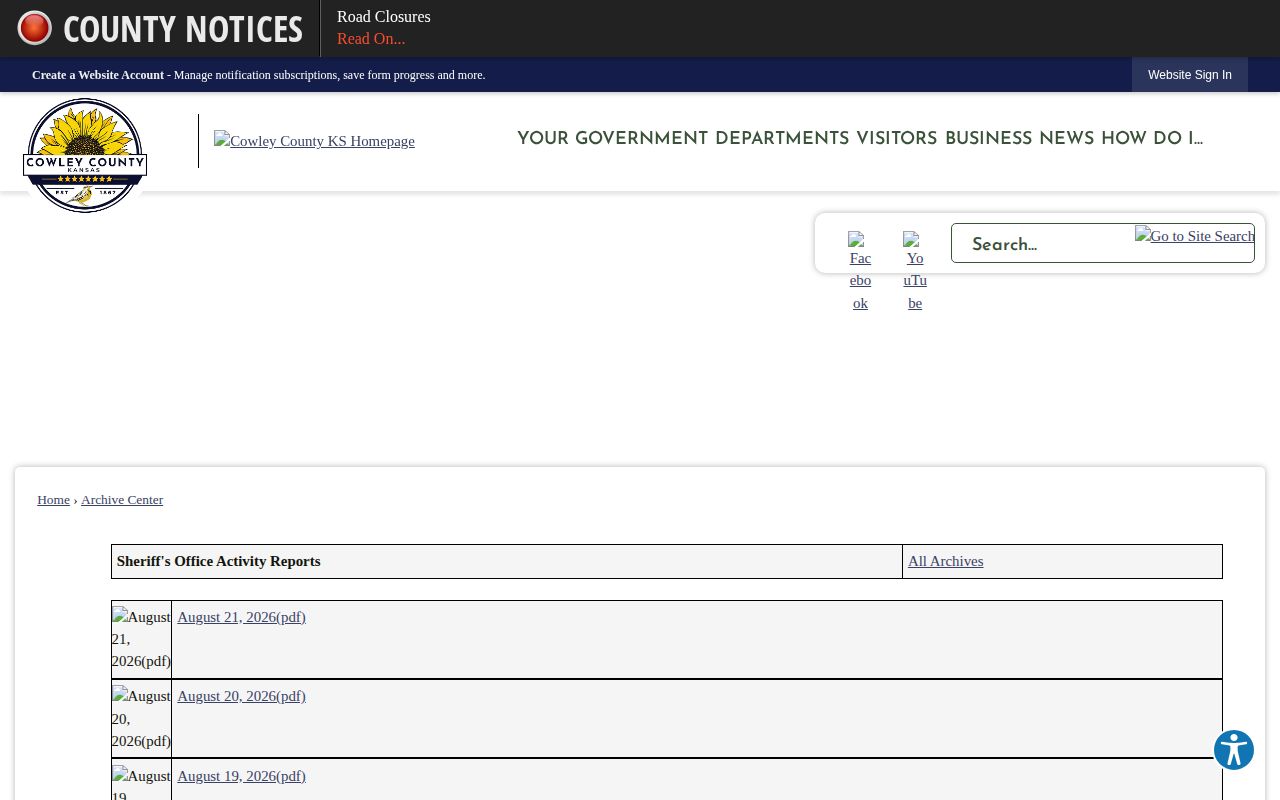1280x800 pixels.
Task: Open the Facebook social icon
Action: coord(860,271)
